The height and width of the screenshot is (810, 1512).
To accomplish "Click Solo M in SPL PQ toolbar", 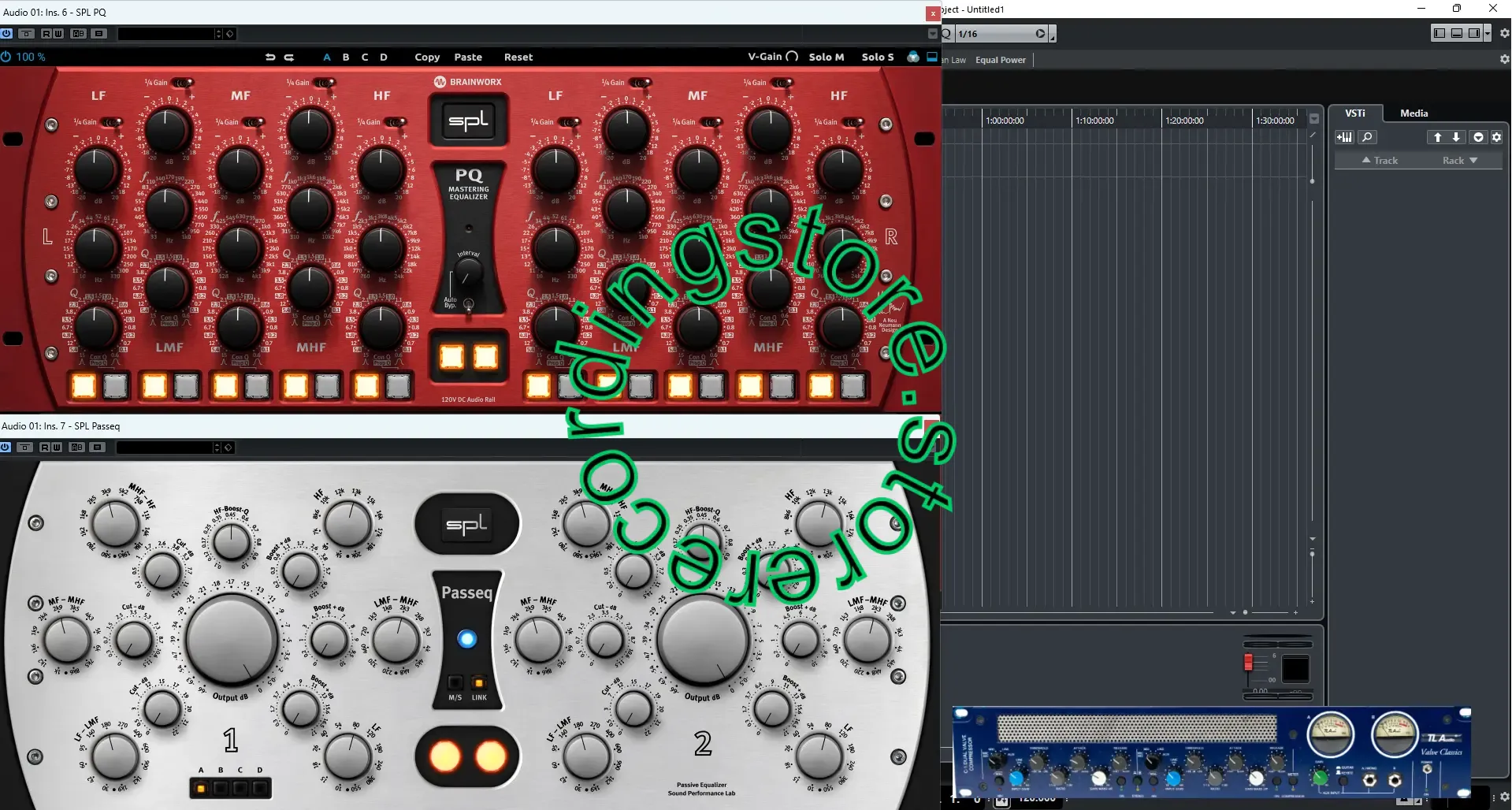I will pyautogui.click(x=827, y=57).
